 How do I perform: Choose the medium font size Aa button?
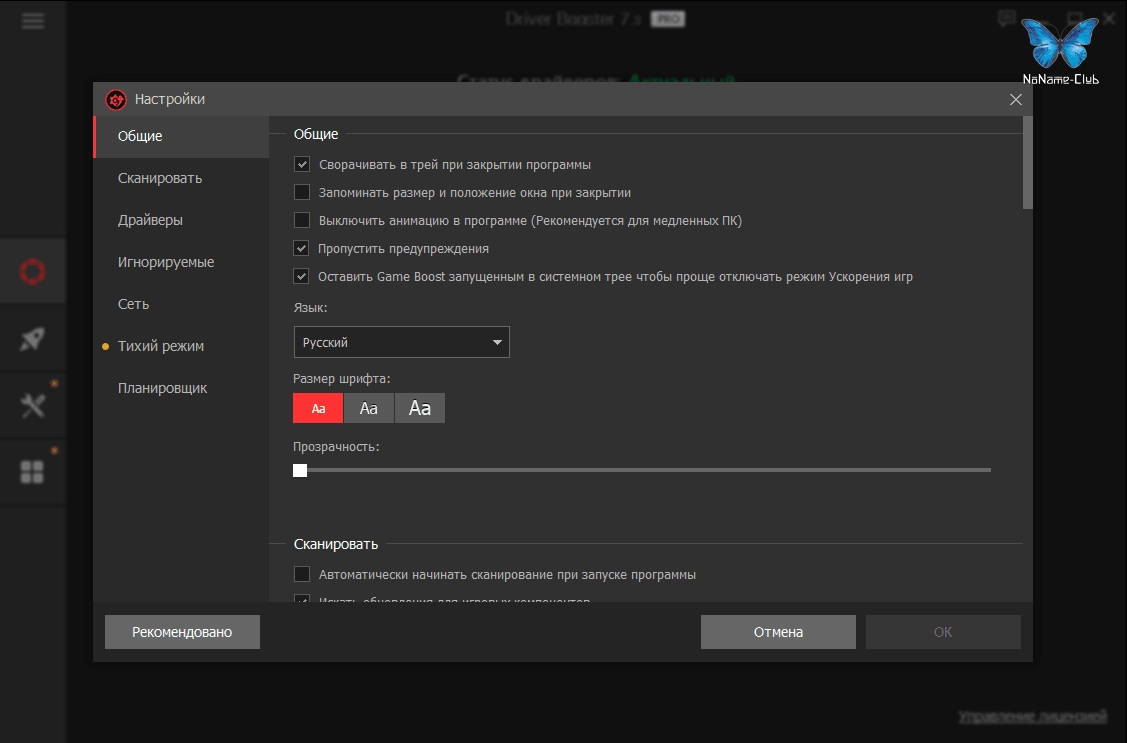(369, 408)
